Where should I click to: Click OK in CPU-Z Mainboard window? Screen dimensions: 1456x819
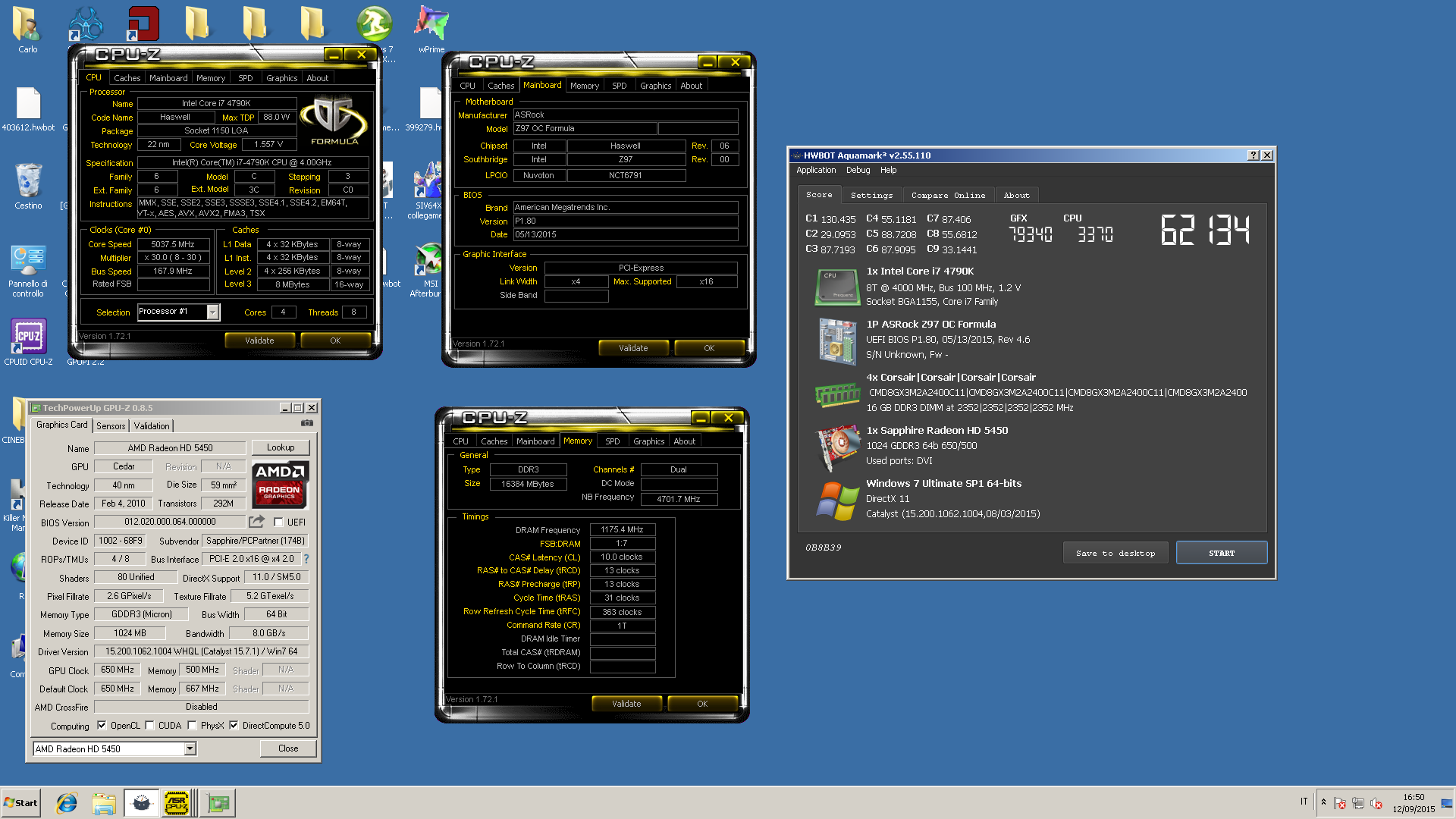709,348
